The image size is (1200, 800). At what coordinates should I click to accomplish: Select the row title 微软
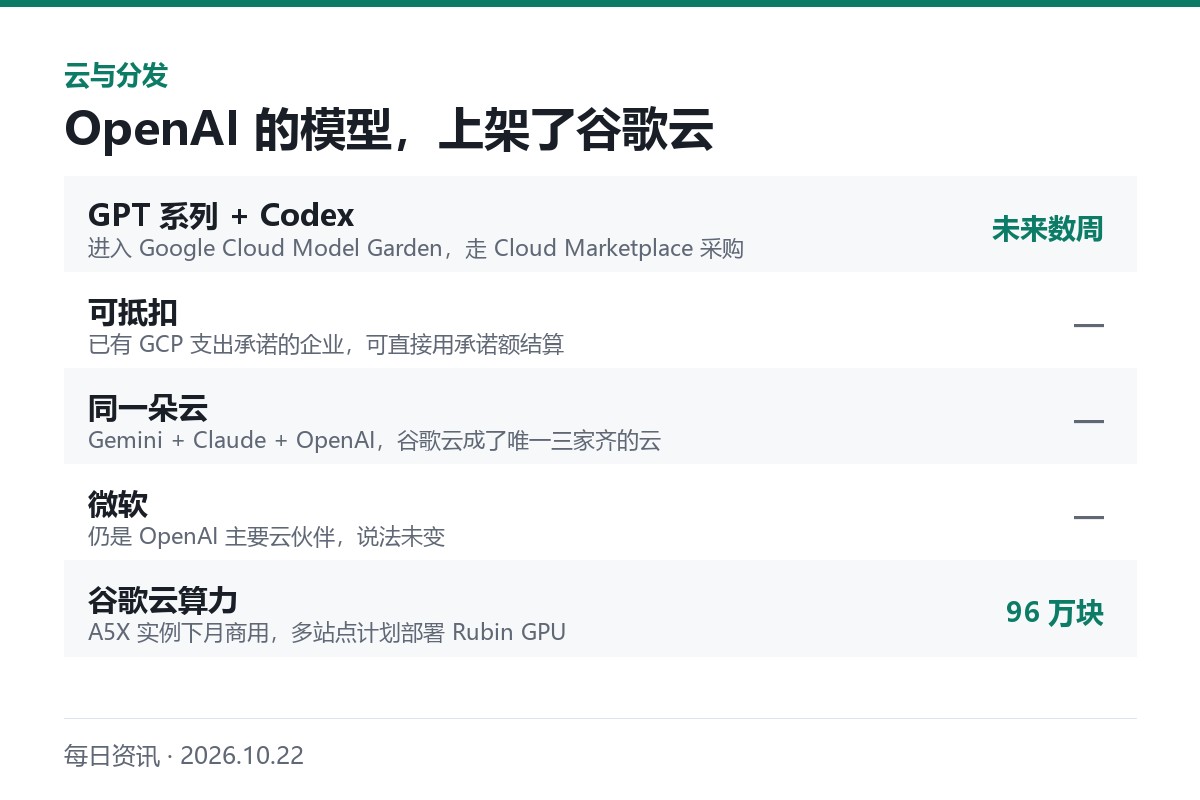click(118, 504)
